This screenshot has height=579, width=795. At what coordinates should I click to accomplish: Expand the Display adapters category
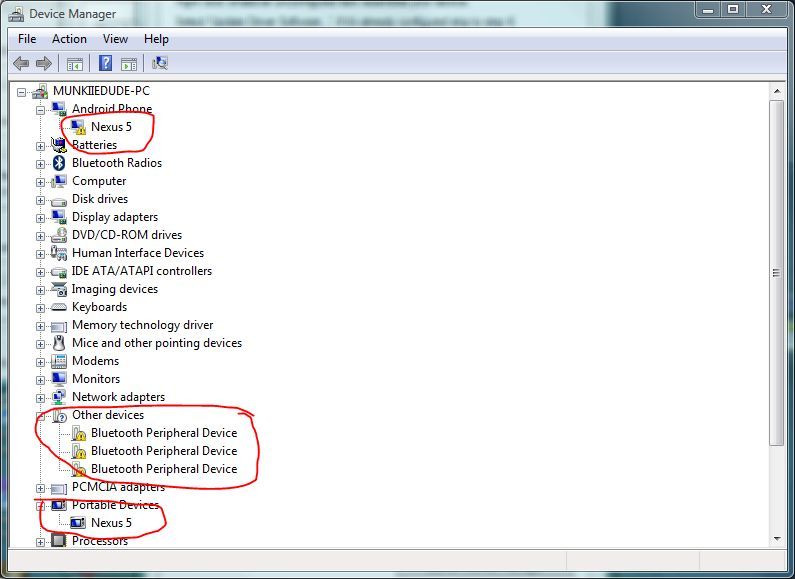tap(41, 217)
